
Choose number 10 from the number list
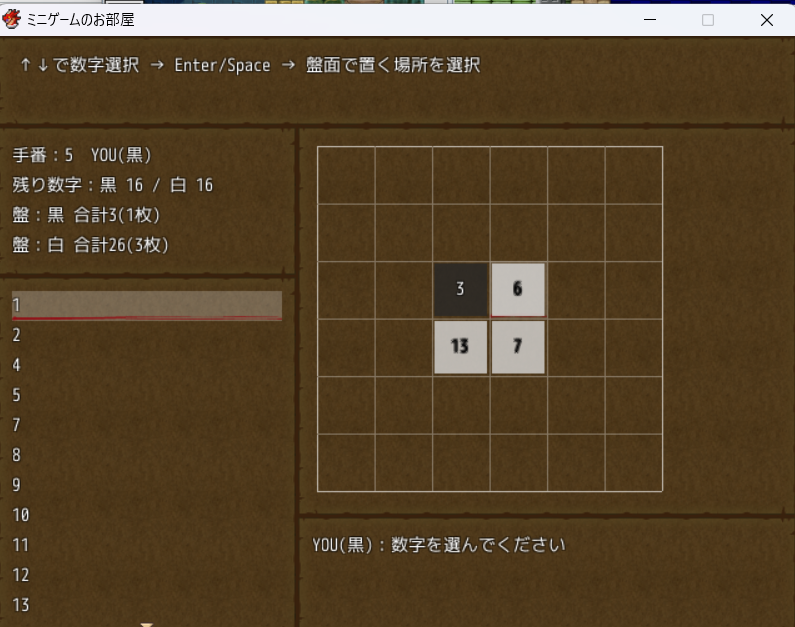pyautogui.click(x=146, y=515)
